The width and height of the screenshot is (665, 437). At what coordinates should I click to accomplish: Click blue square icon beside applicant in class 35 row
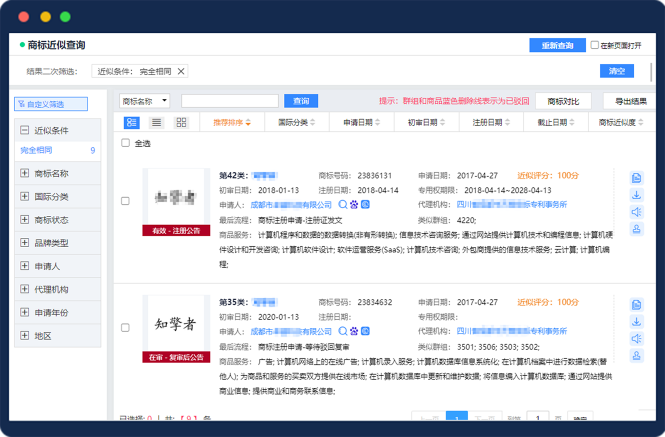coord(365,331)
